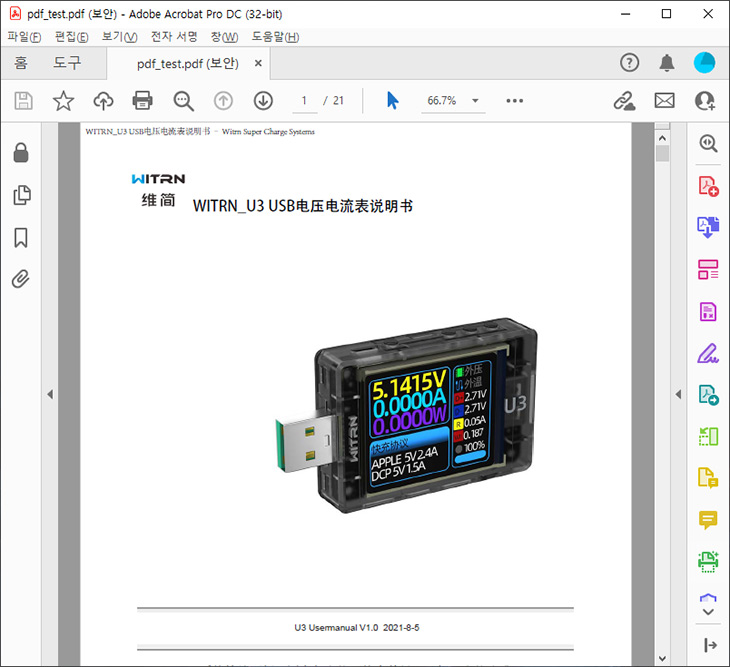Select the pdf_test.pdf document tab

pos(188,64)
